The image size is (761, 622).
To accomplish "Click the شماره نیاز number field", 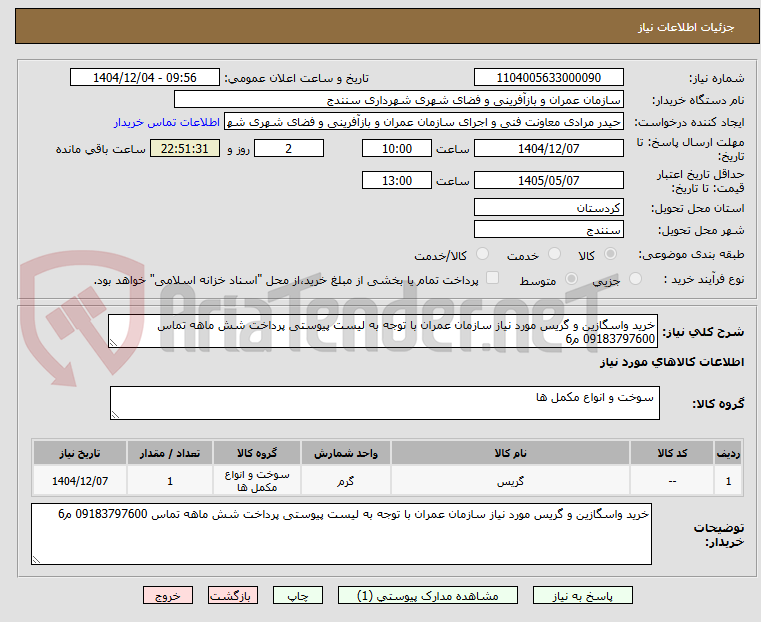I will pos(548,78).
